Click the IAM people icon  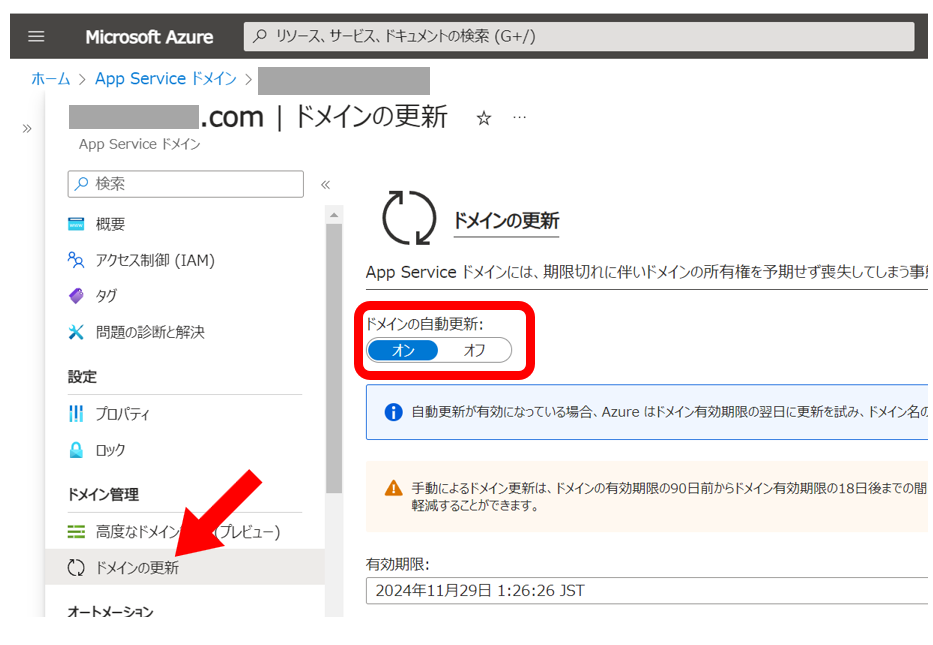tap(76, 260)
